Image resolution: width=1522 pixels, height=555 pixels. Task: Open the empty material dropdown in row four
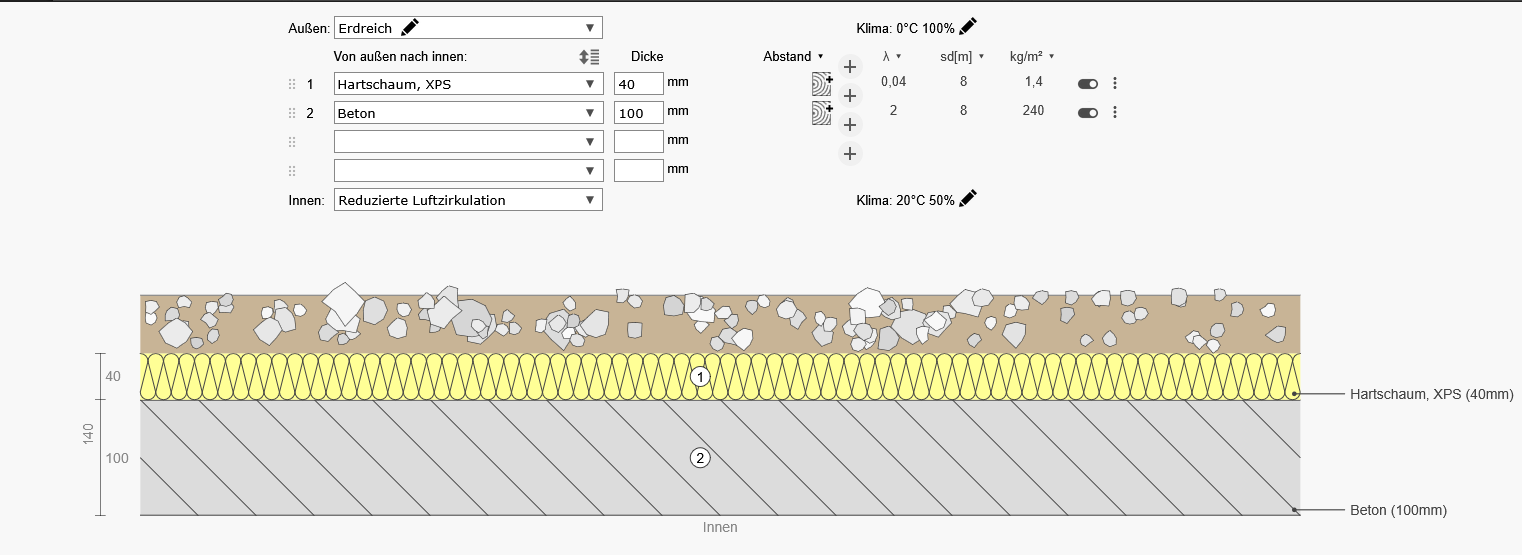click(x=468, y=171)
